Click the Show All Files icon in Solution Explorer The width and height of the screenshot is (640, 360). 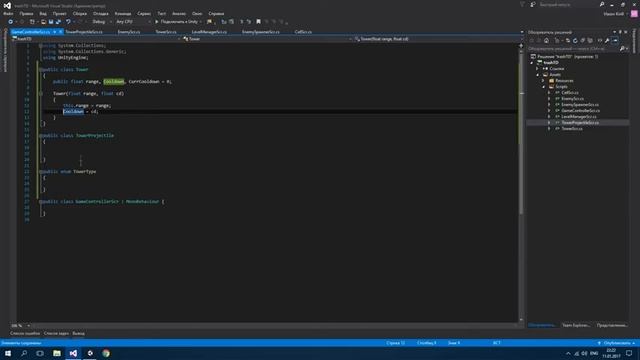(x=590, y=40)
